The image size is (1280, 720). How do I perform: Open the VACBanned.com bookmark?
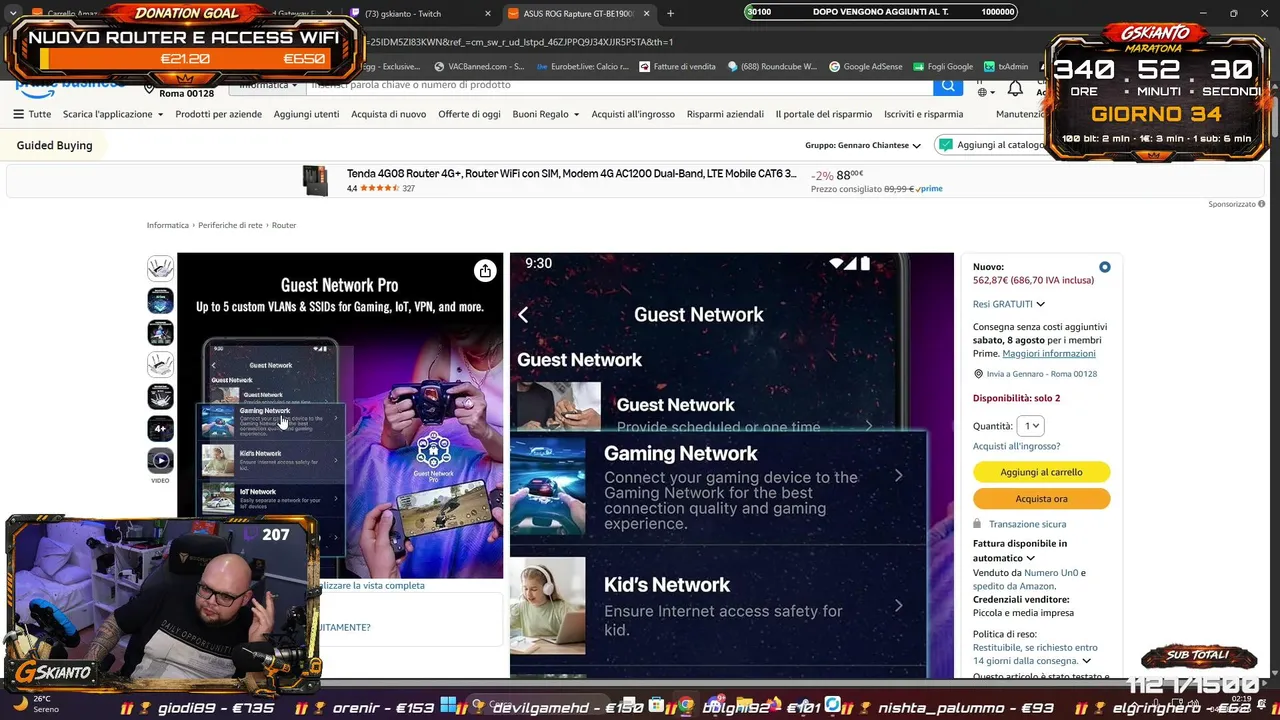[x=478, y=67]
